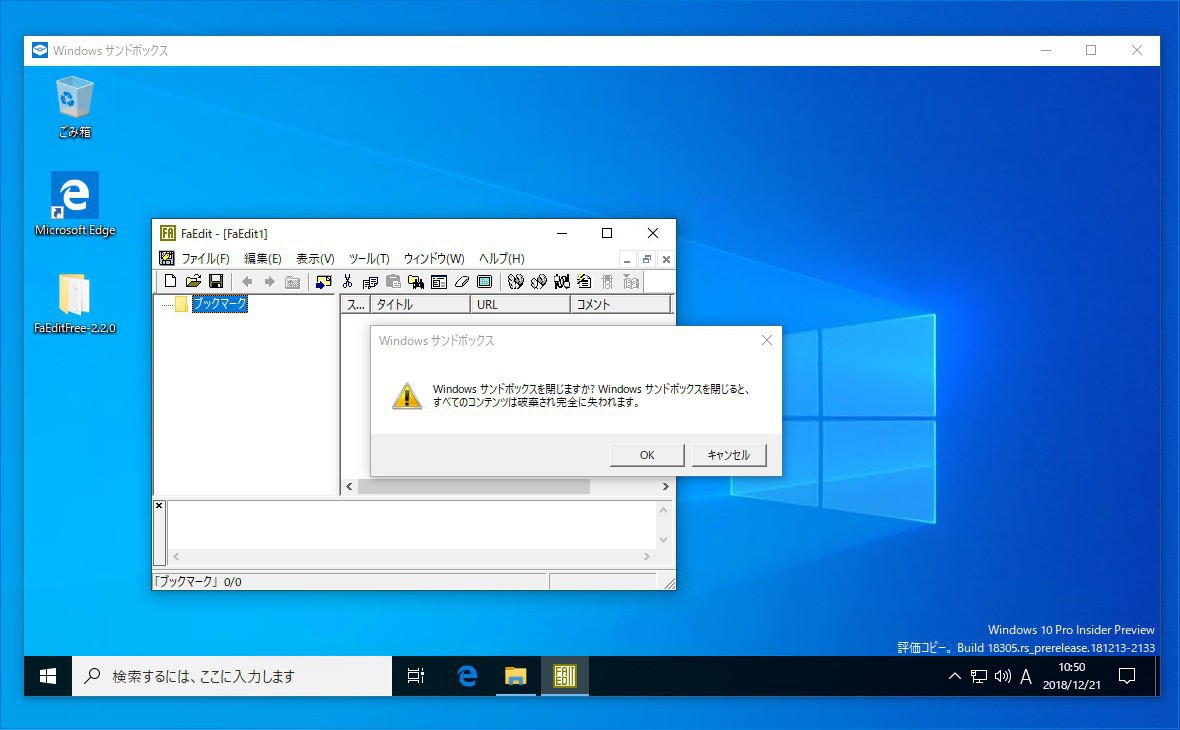
Task: Confirm closing sandbox with OK
Action: pyautogui.click(x=647, y=455)
